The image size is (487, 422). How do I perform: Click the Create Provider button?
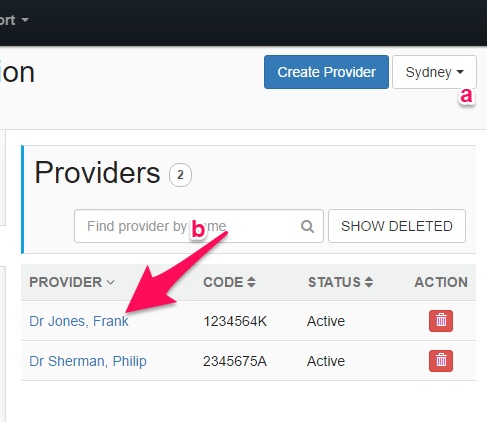pyautogui.click(x=326, y=72)
